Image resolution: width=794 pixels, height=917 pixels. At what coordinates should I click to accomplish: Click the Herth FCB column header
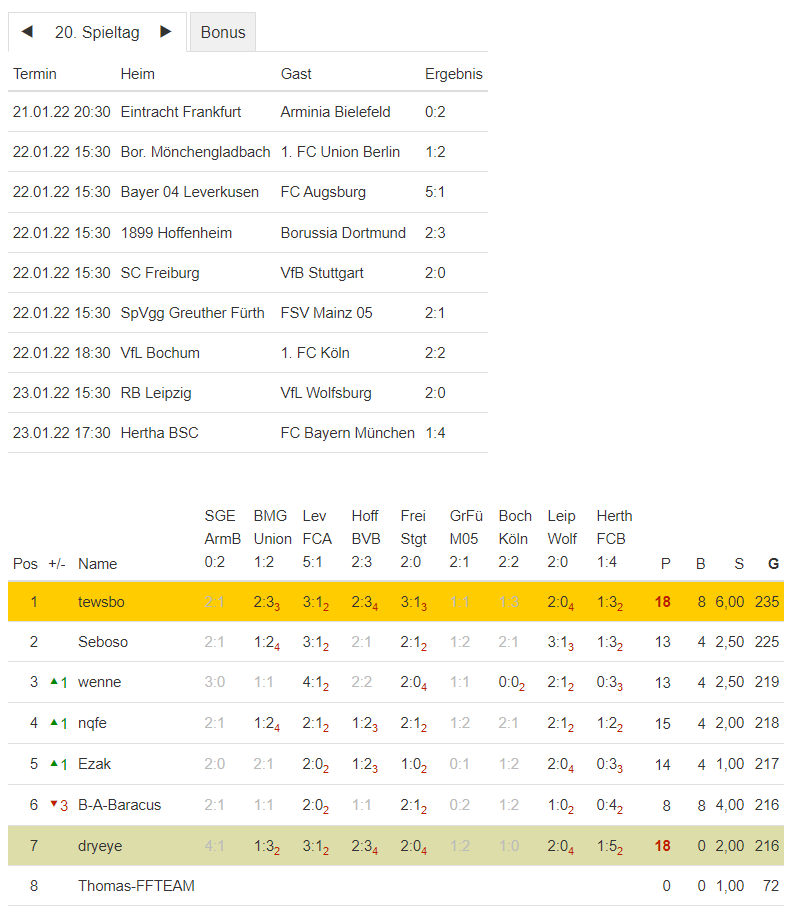(614, 539)
